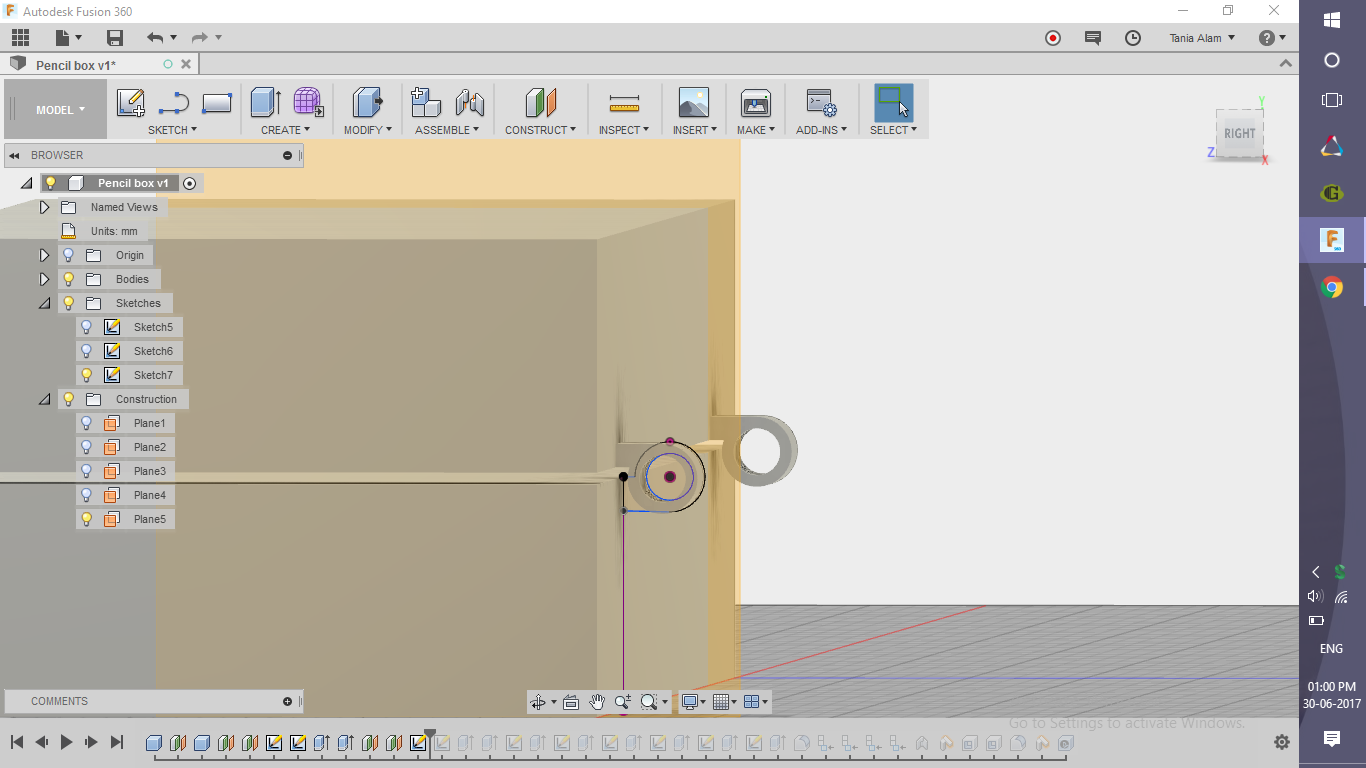Select the Orbit navigation tool
The height and width of the screenshot is (768, 1366).
click(x=538, y=702)
